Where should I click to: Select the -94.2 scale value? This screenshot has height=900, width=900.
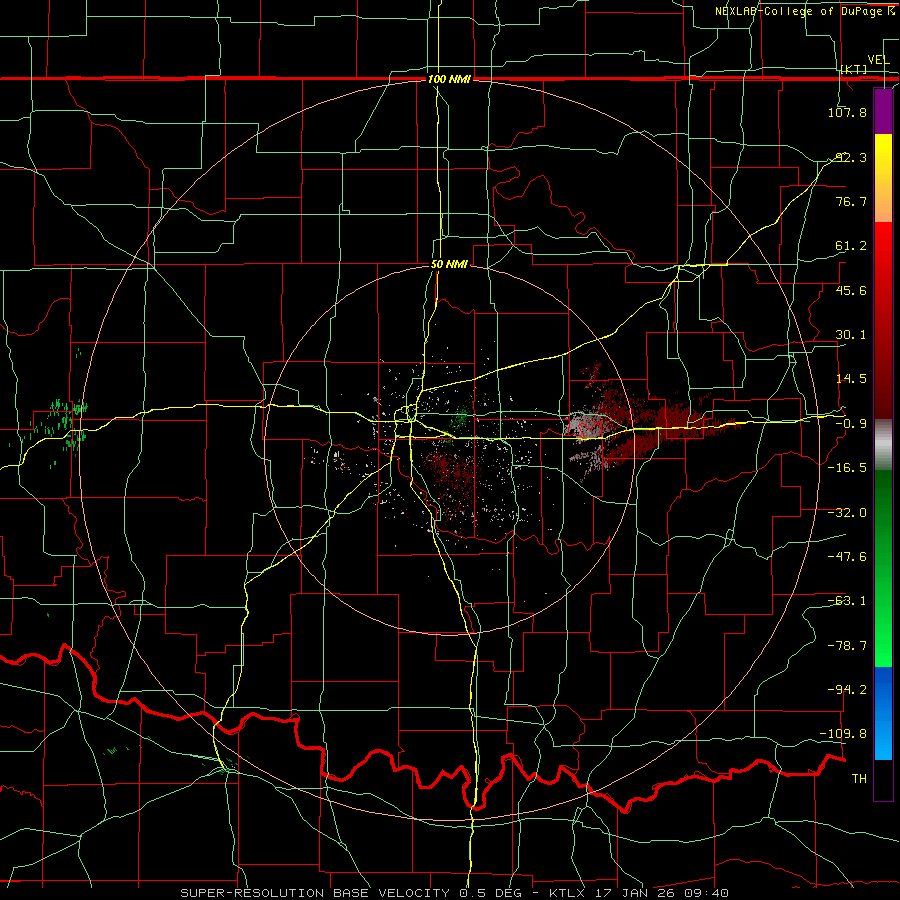847,690
